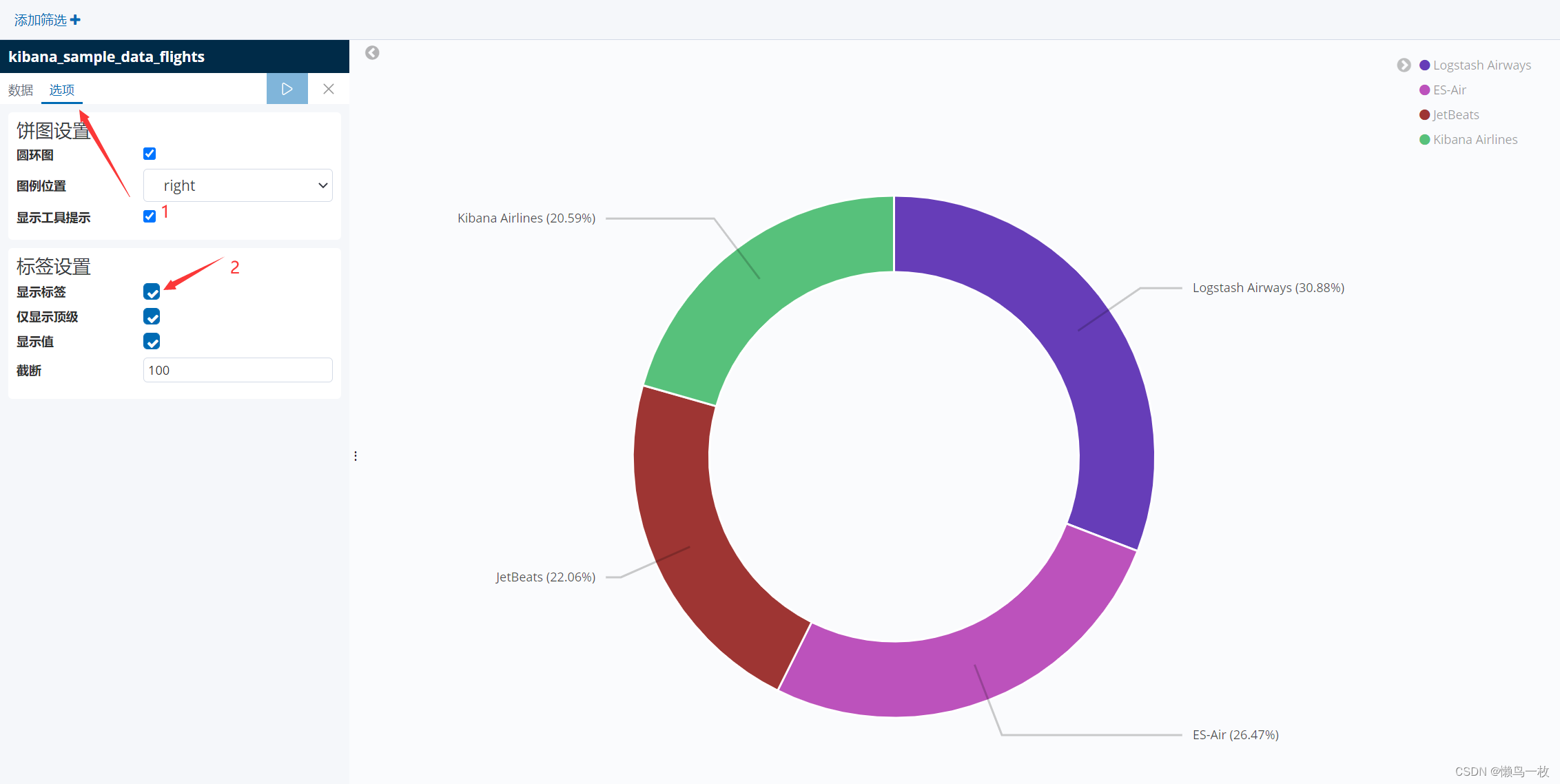Click the ES-Air legend color dot
Screen dimensions: 1560x784
[x=1424, y=90]
